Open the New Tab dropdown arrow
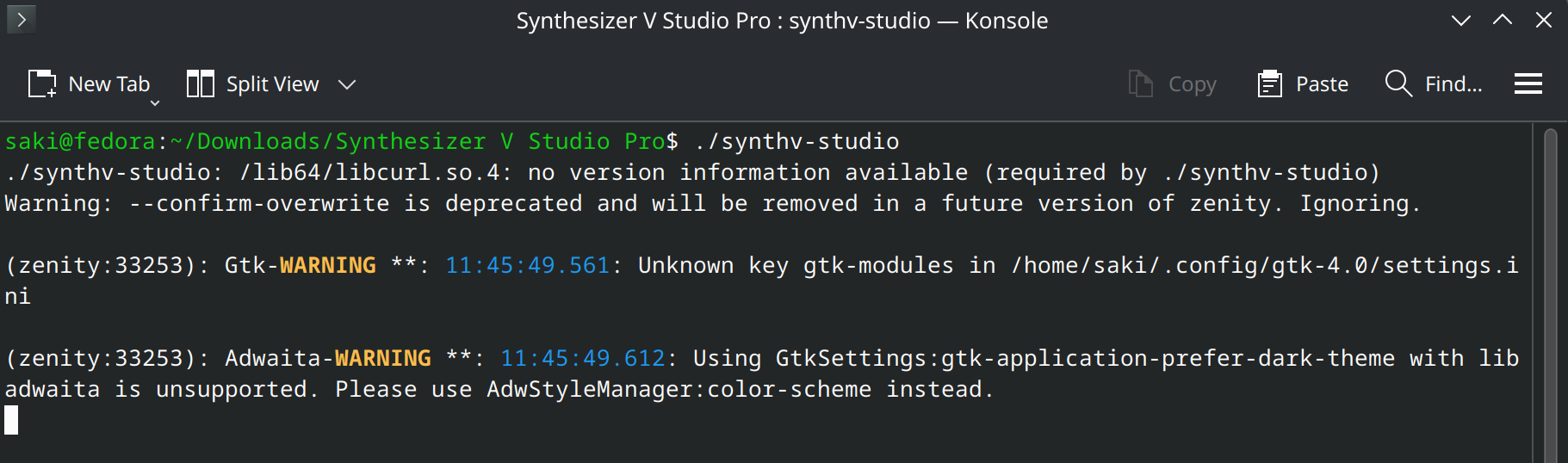 point(155,103)
